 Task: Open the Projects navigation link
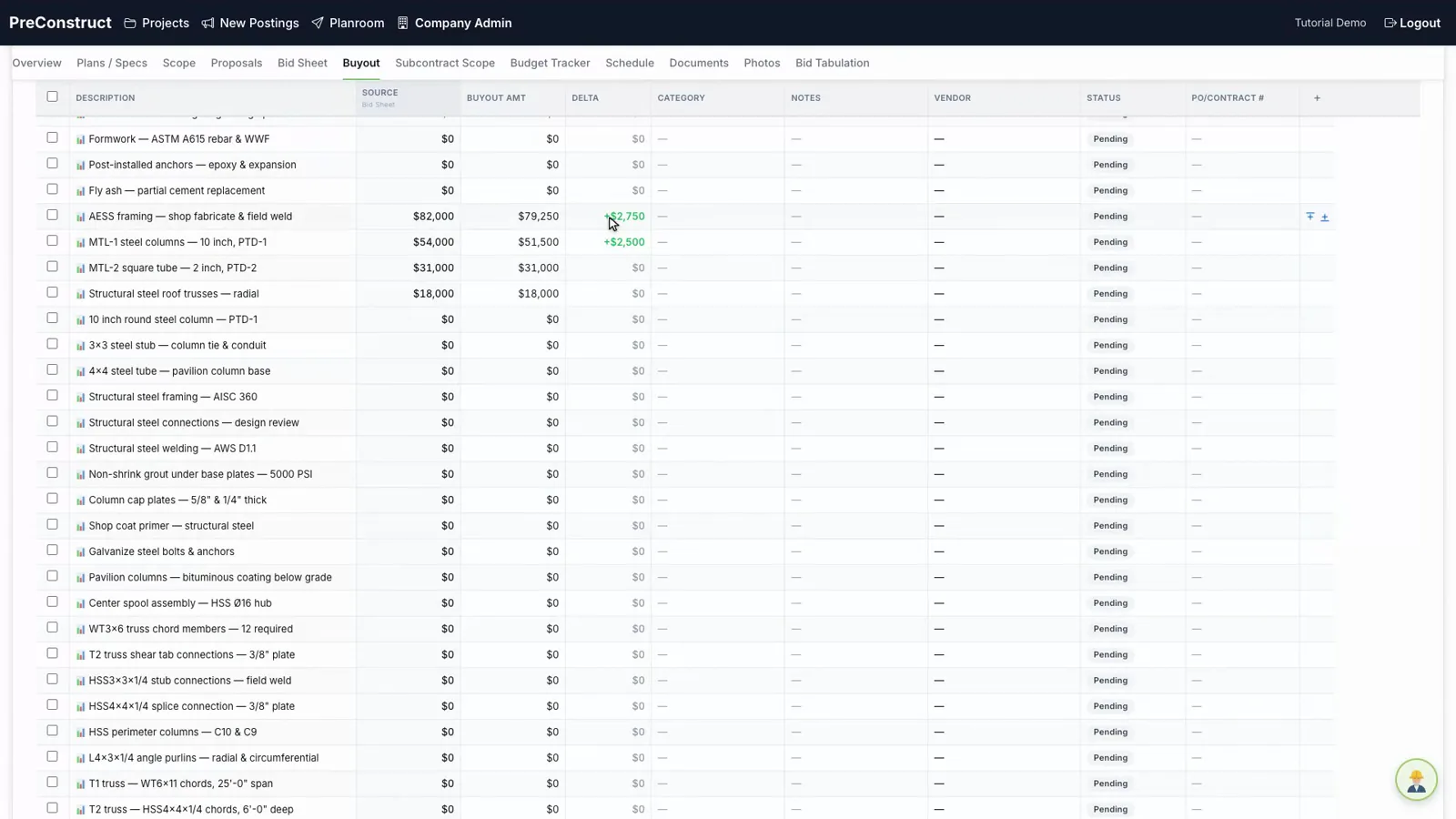[x=157, y=23]
